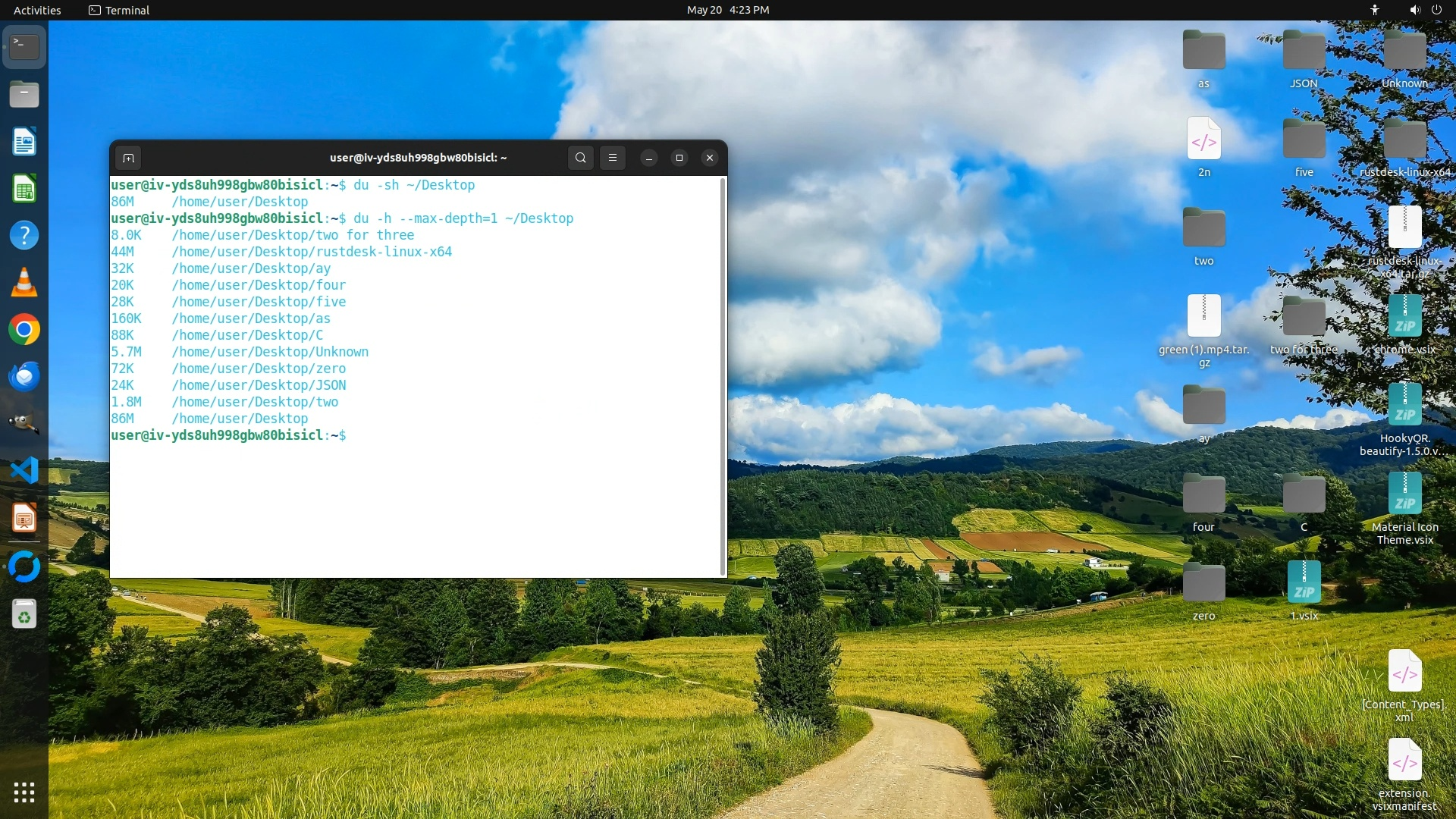Show Applications grid button

coord(24,792)
